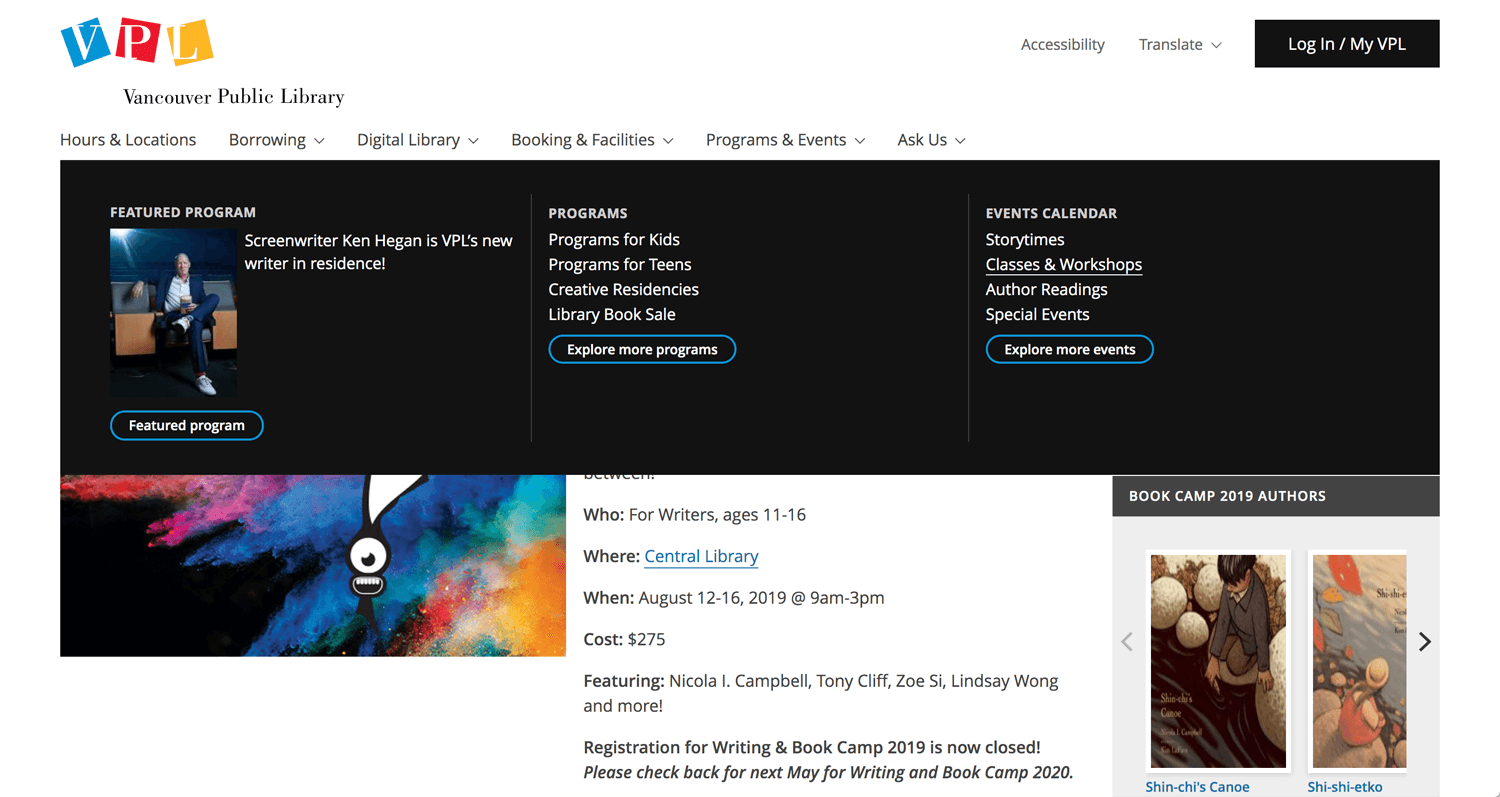Show previous book in carousel
Viewport: 1500px width, 797px height.
point(1127,642)
